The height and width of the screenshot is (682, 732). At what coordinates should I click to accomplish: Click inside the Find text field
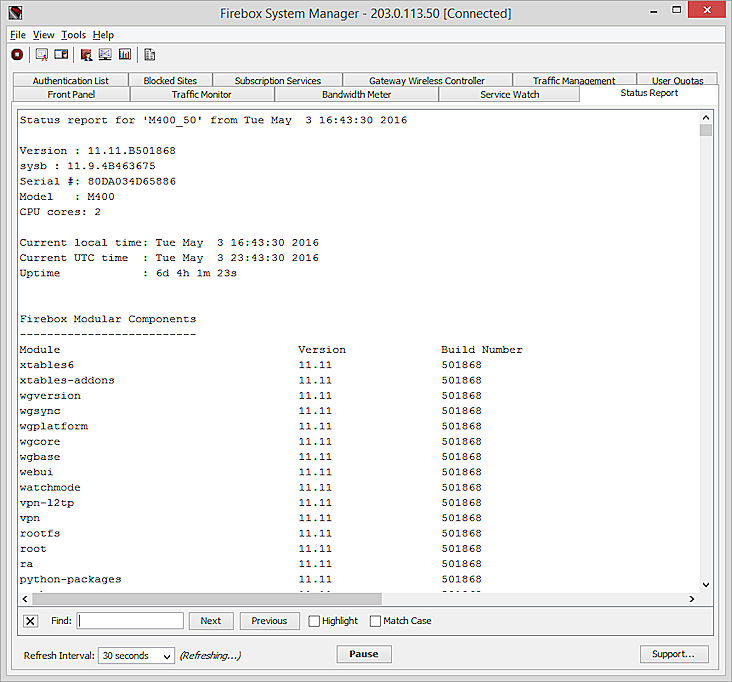coord(130,621)
